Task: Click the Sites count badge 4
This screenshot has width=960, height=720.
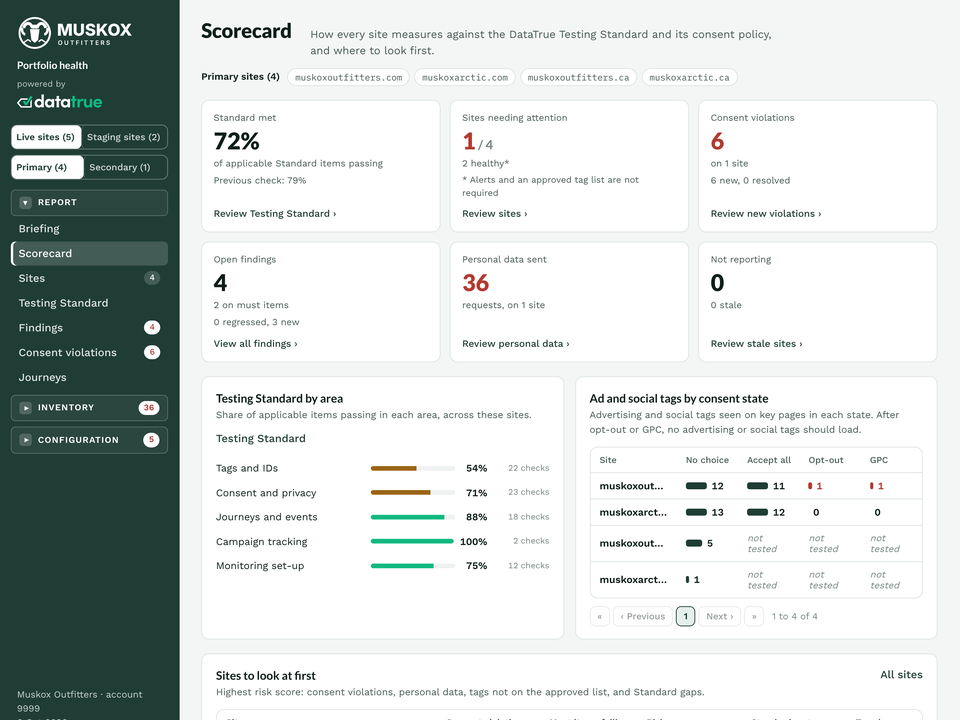Action: 152,278
